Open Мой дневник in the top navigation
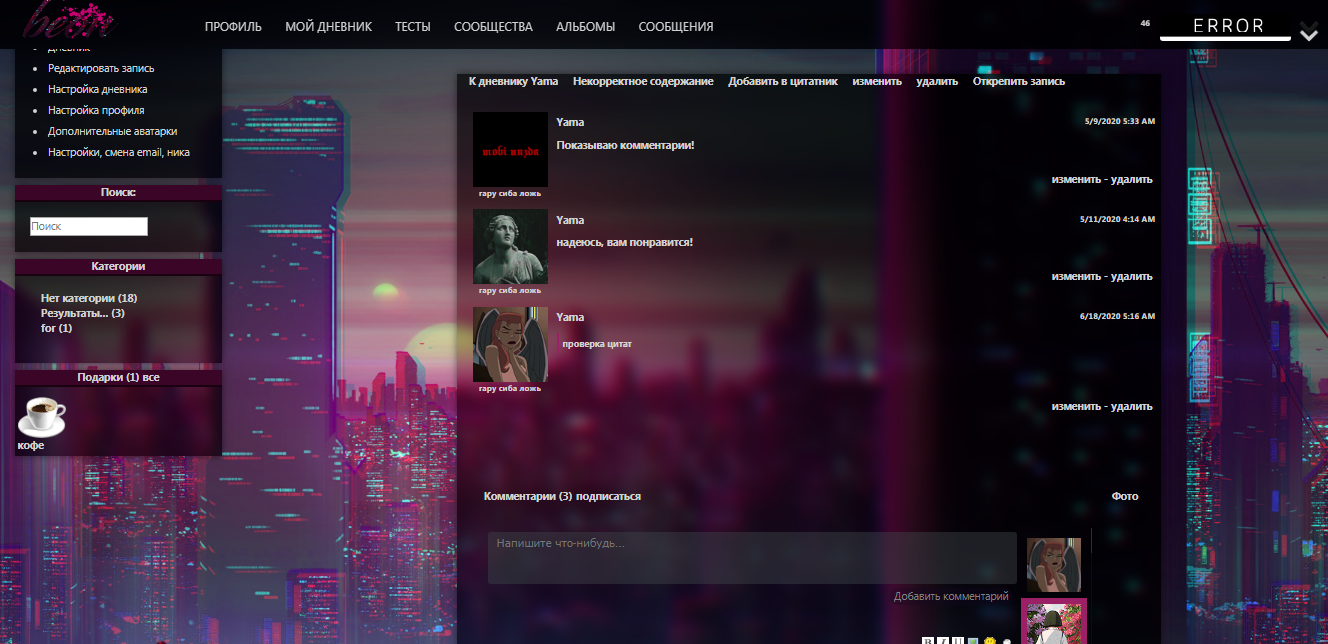Screen dimensions: 1328x644 pos(328,27)
